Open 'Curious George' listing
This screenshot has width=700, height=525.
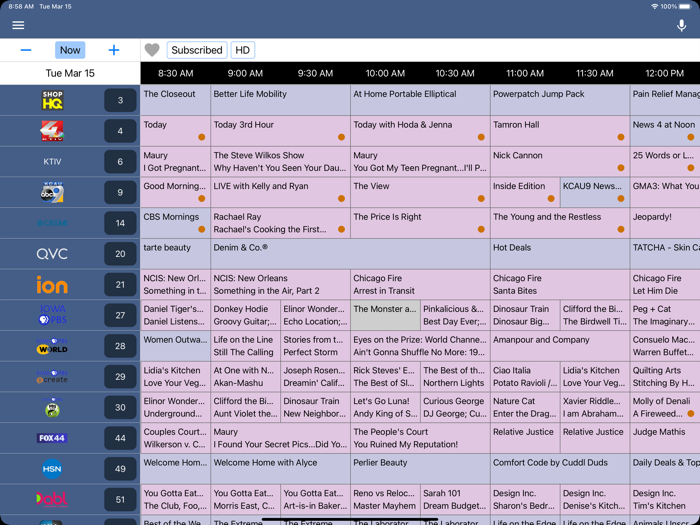point(455,407)
